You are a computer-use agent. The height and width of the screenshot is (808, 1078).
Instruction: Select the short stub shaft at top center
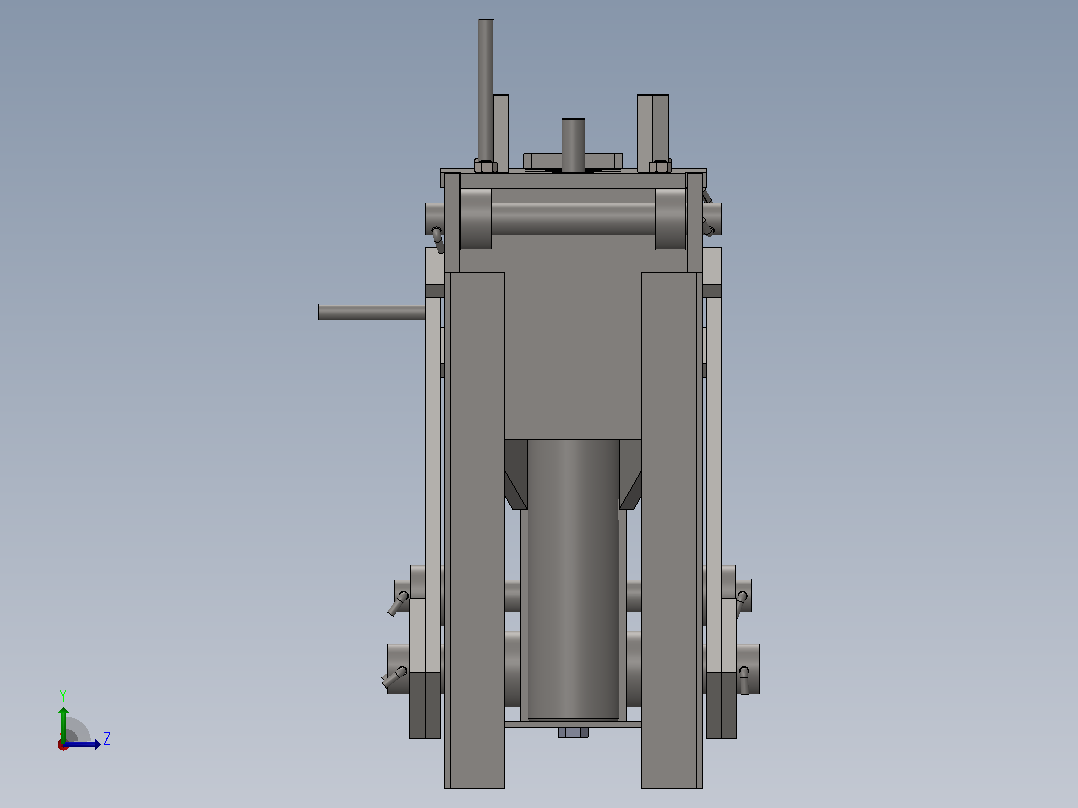pyautogui.click(x=573, y=145)
